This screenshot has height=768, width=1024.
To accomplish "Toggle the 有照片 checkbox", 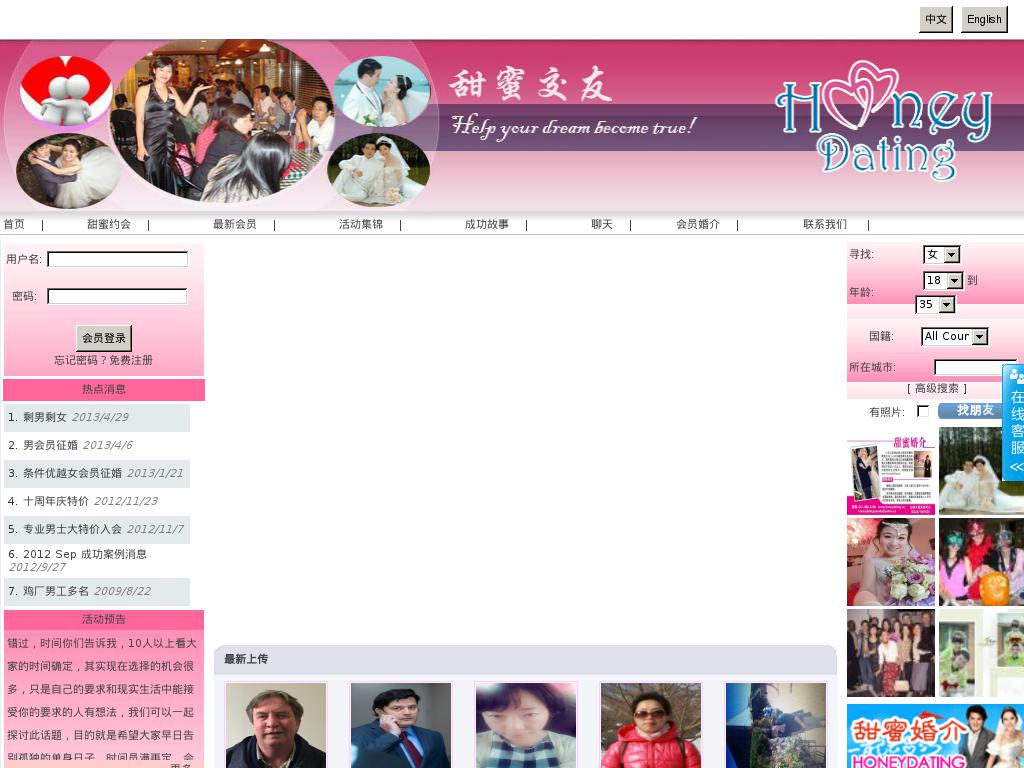I will click(923, 411).
